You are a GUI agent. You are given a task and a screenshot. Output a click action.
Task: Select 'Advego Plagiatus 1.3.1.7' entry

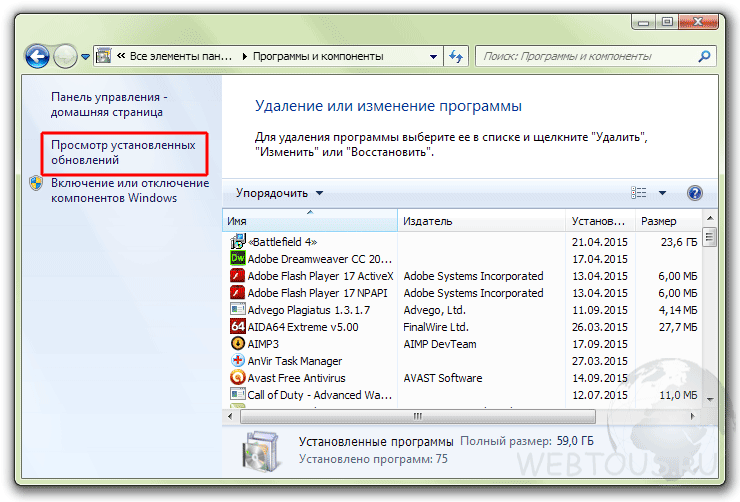click(x=309, y=310)
